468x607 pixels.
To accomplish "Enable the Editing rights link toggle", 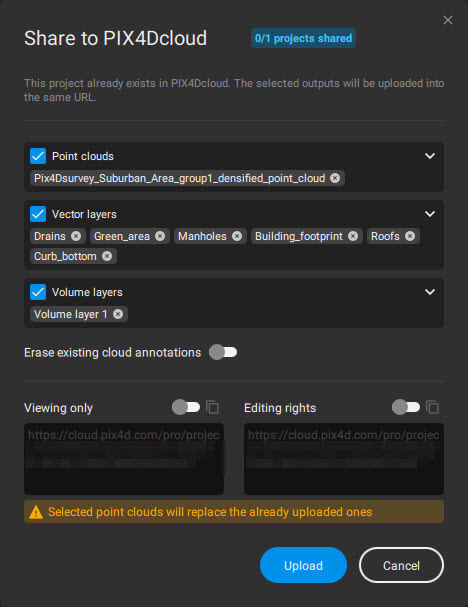I will point(406,407).
